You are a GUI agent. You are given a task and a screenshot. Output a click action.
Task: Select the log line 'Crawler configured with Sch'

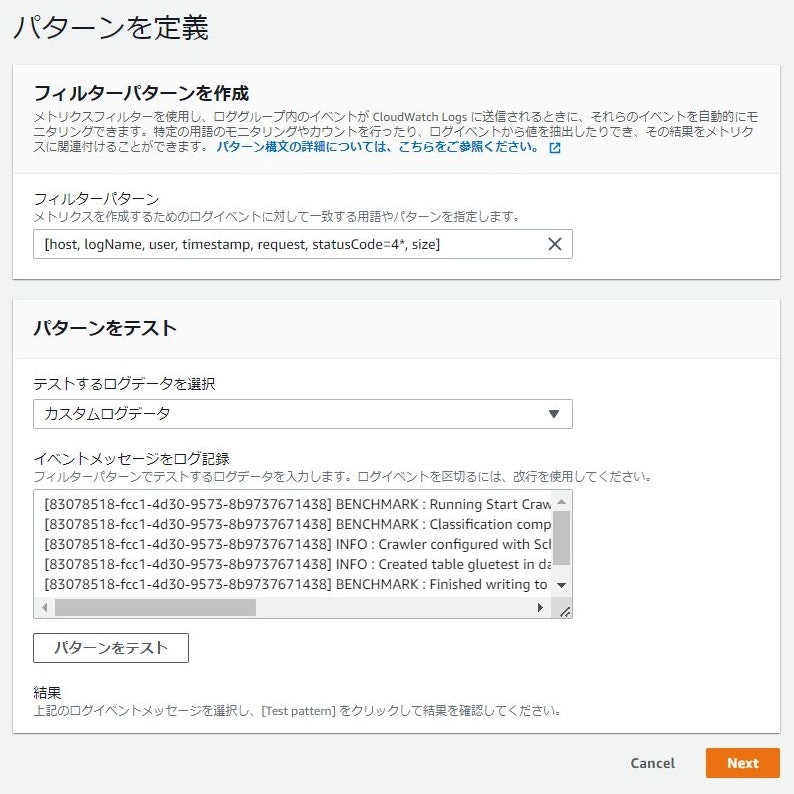coord(298,544)
